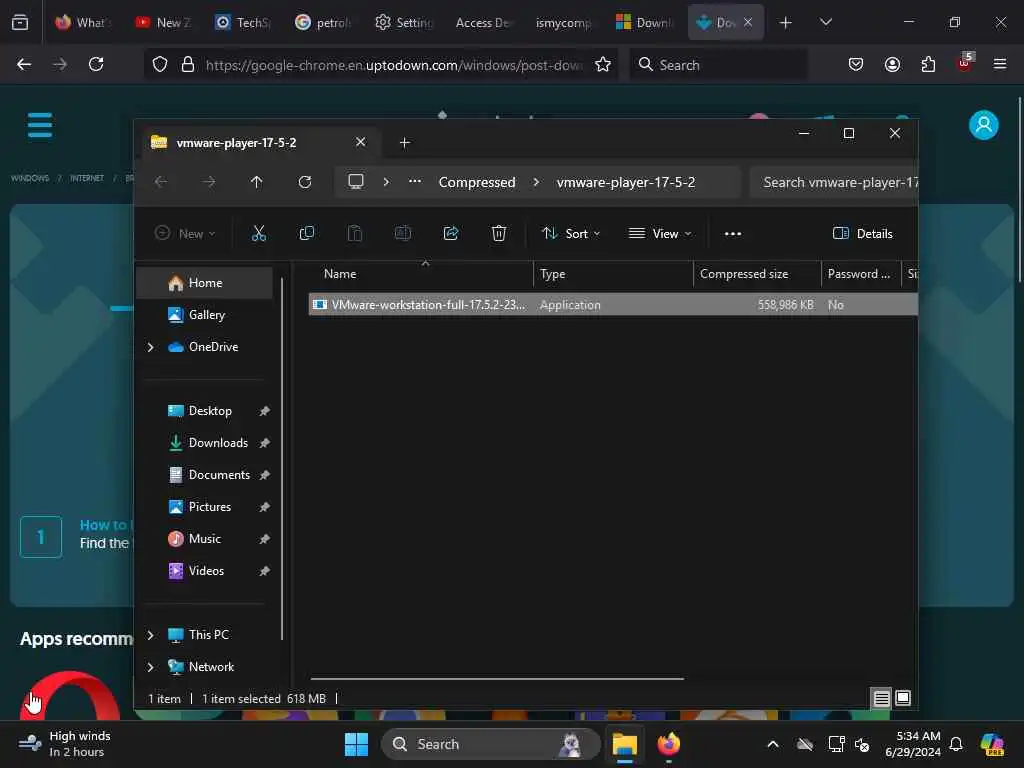Switch to Settings Firefox tab
Viewport: 1024px width, 768px height.
point(404,22)
